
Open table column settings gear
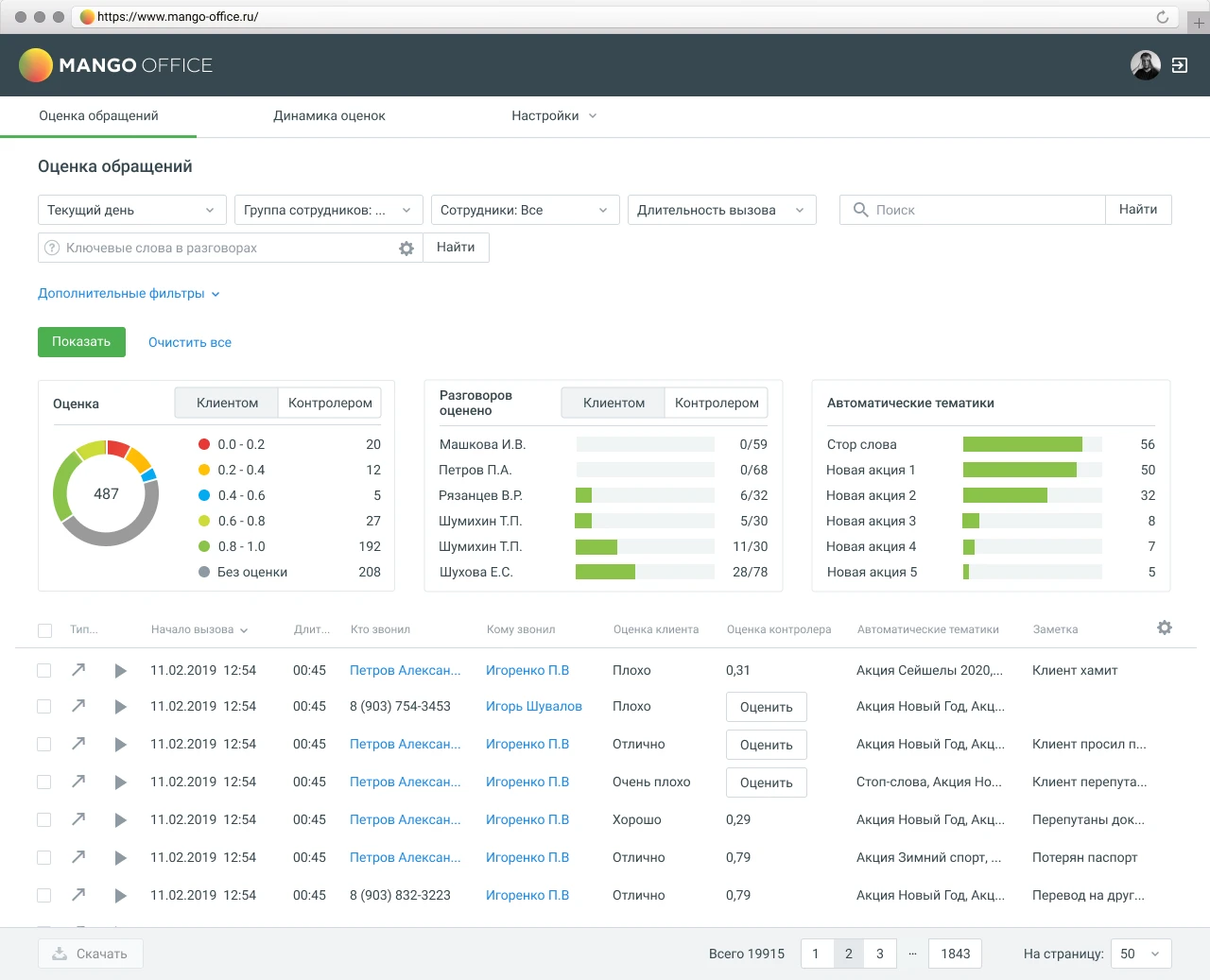[1165, 628]
